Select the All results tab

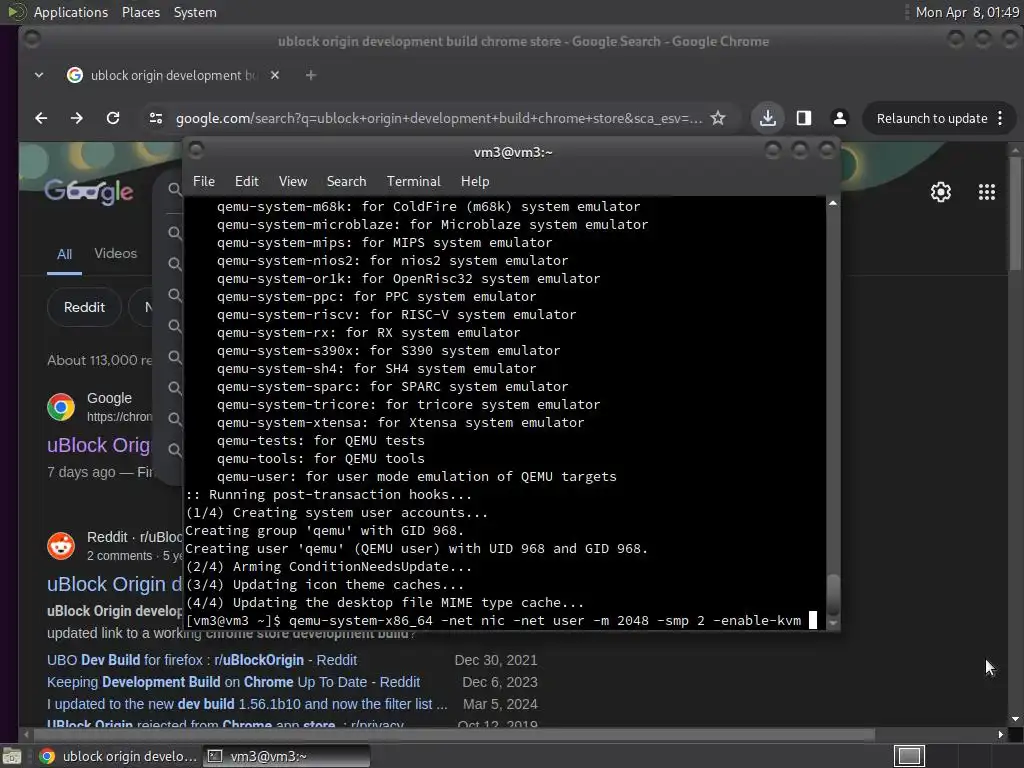click(64, 255)
